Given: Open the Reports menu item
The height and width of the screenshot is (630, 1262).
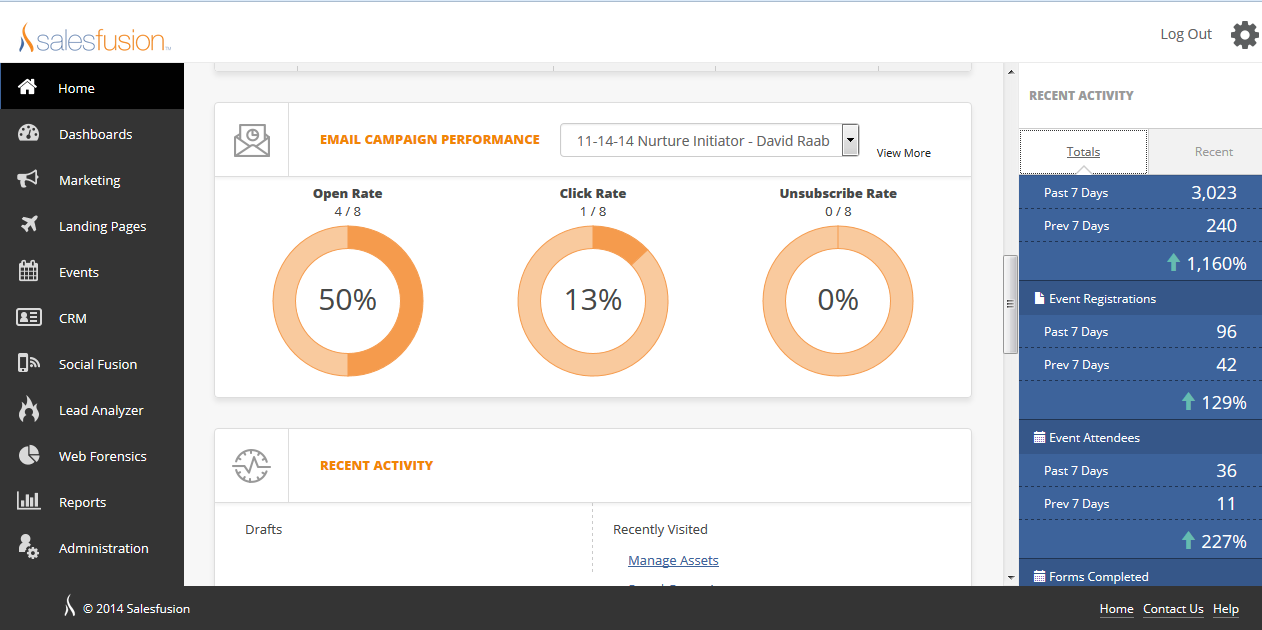Looking at the screenshot, I should (92, 501).
